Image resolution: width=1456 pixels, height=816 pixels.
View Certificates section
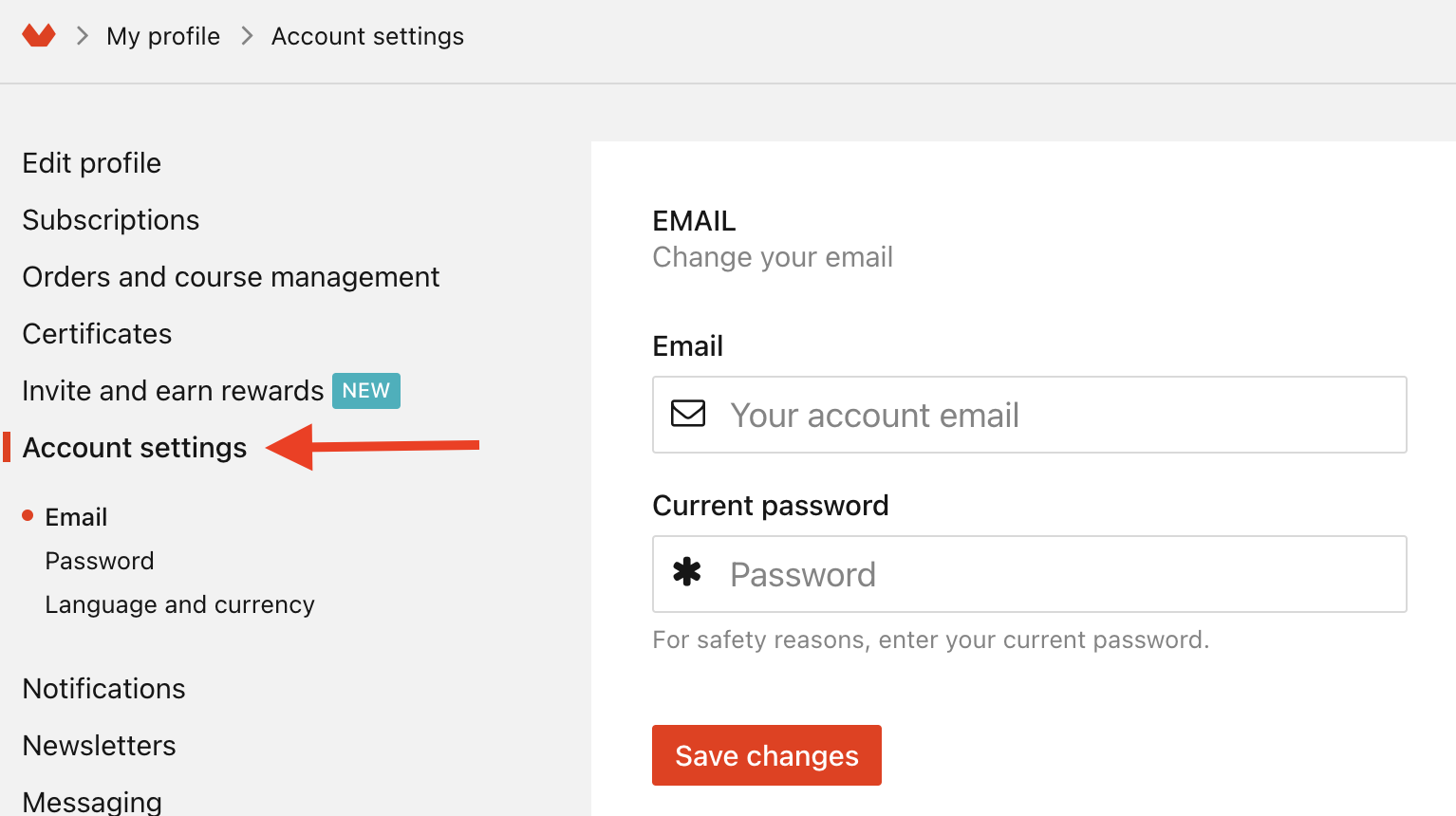[97, 334]
